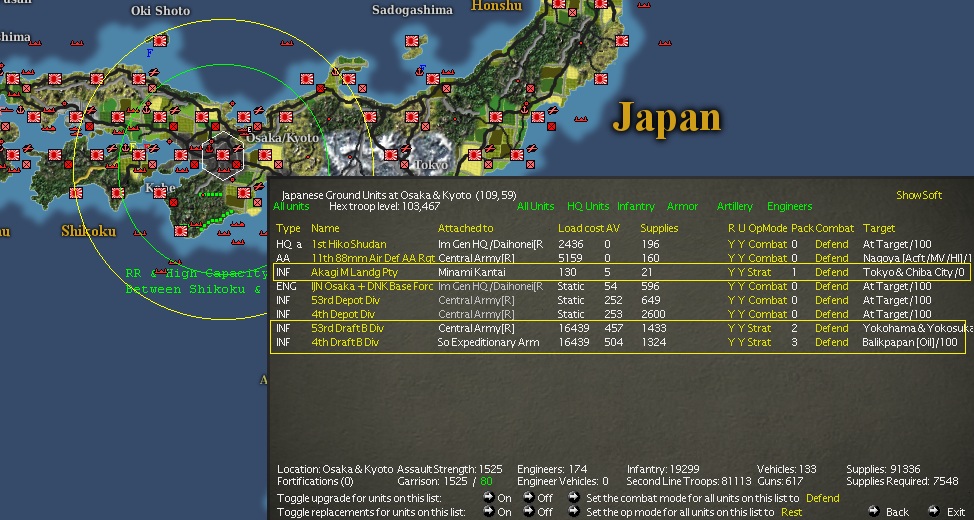Sort by Pack column header

click(802, 229)
